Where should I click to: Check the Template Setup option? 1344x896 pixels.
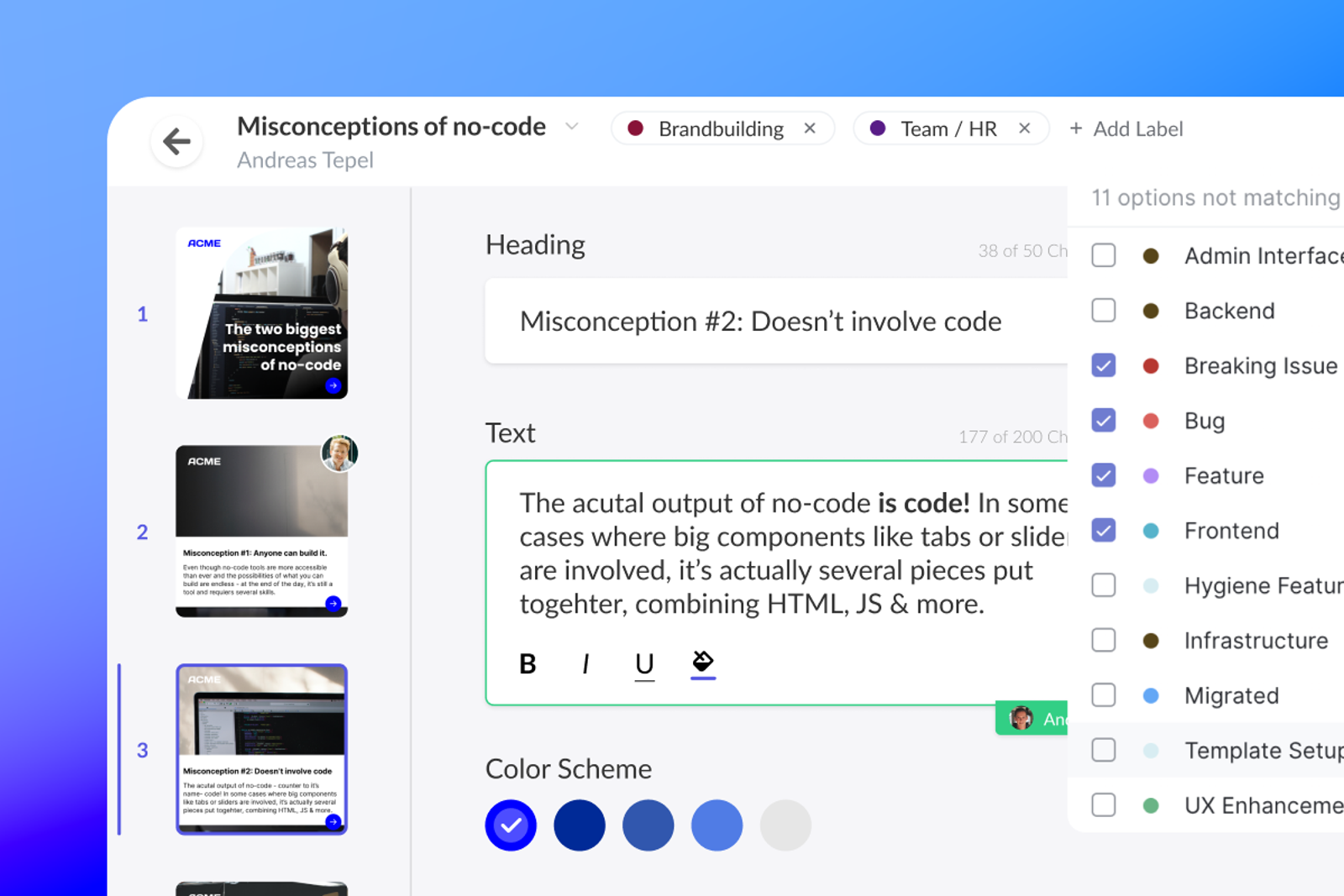point(1104,750)
